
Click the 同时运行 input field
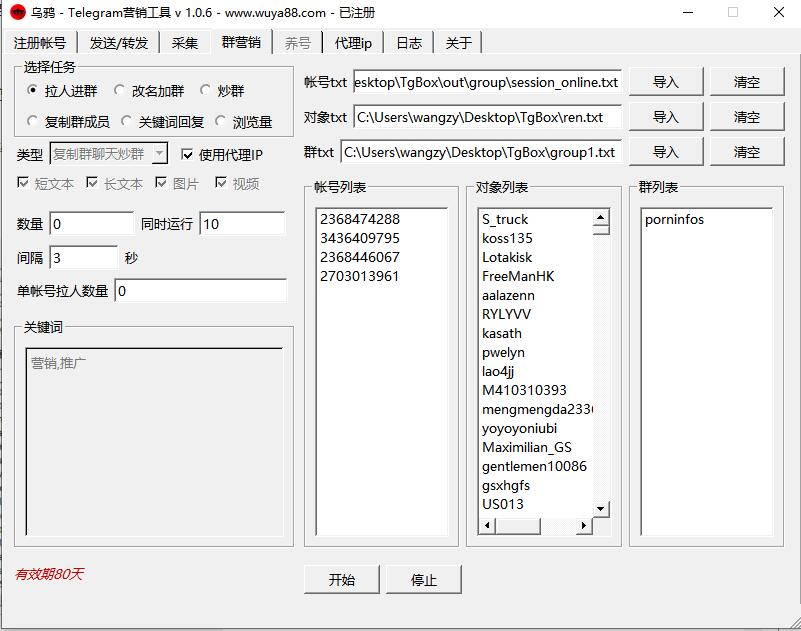242,224
